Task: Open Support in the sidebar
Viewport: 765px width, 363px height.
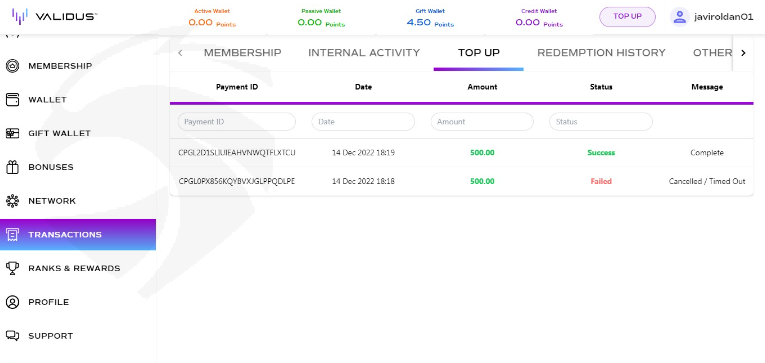Action: tap(51, 336)
